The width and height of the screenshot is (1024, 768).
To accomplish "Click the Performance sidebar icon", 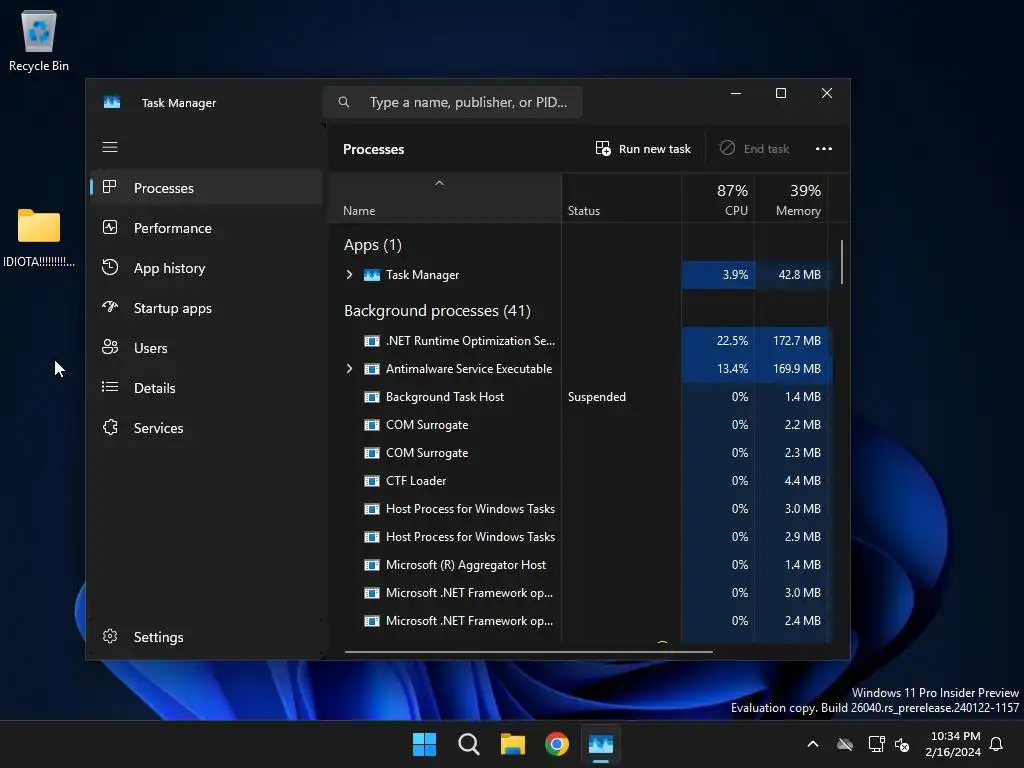I will [x=110, y=227].
